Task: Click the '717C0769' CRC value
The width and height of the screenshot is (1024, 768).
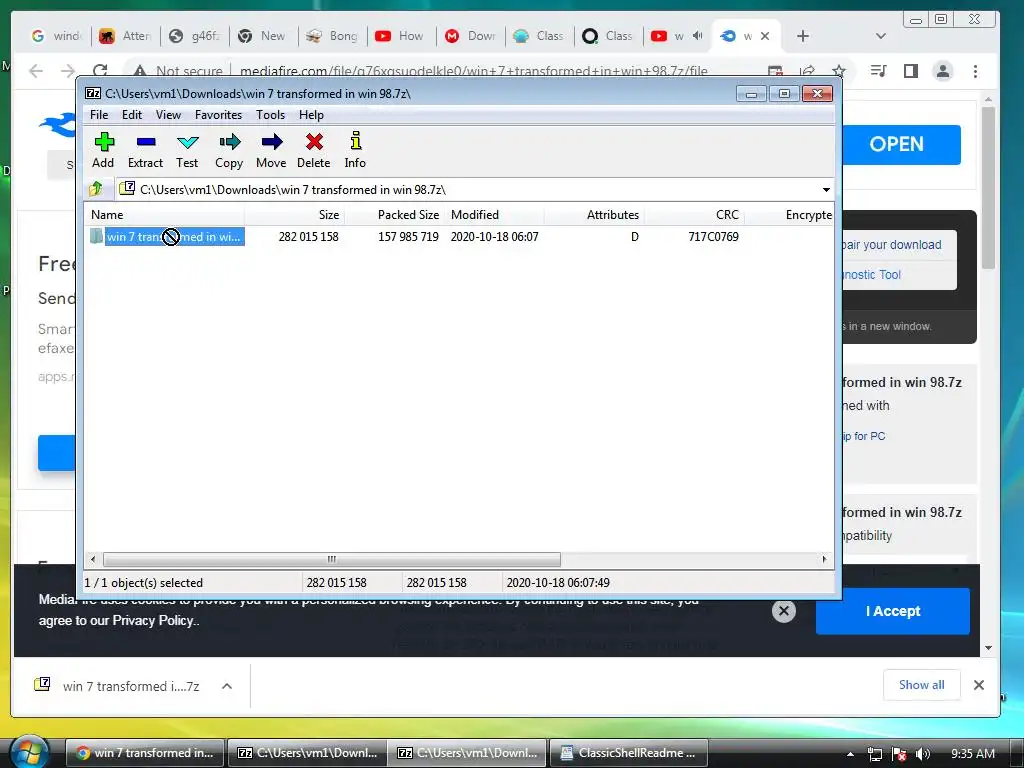Action: tap(713, 236)
